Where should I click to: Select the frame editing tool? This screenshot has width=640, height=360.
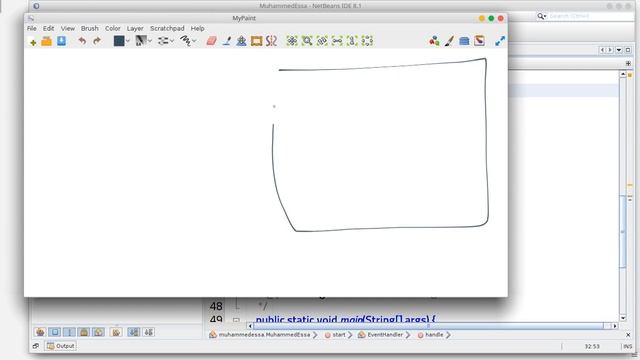pyautogui.click(x=256, y=41)
